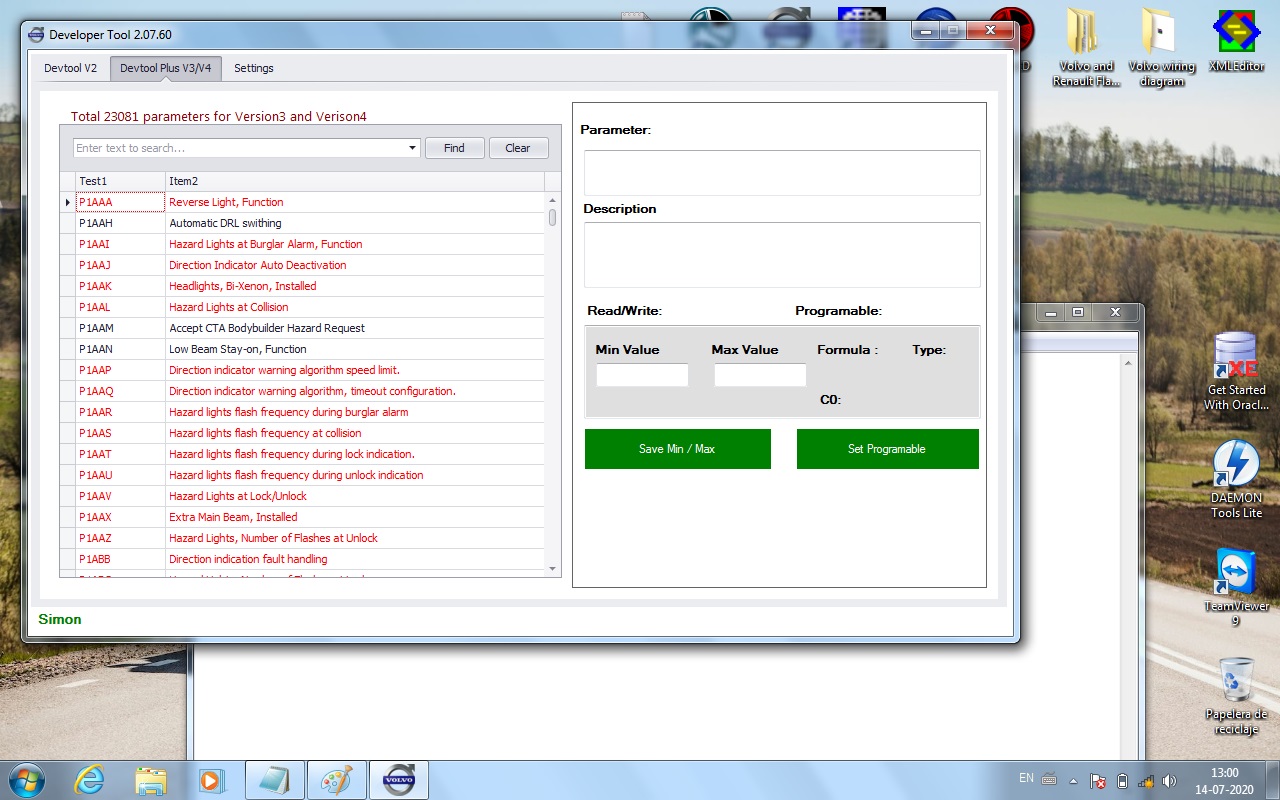Click the Set Programable button
This screenshot has width=1280, height=800.
887,449
